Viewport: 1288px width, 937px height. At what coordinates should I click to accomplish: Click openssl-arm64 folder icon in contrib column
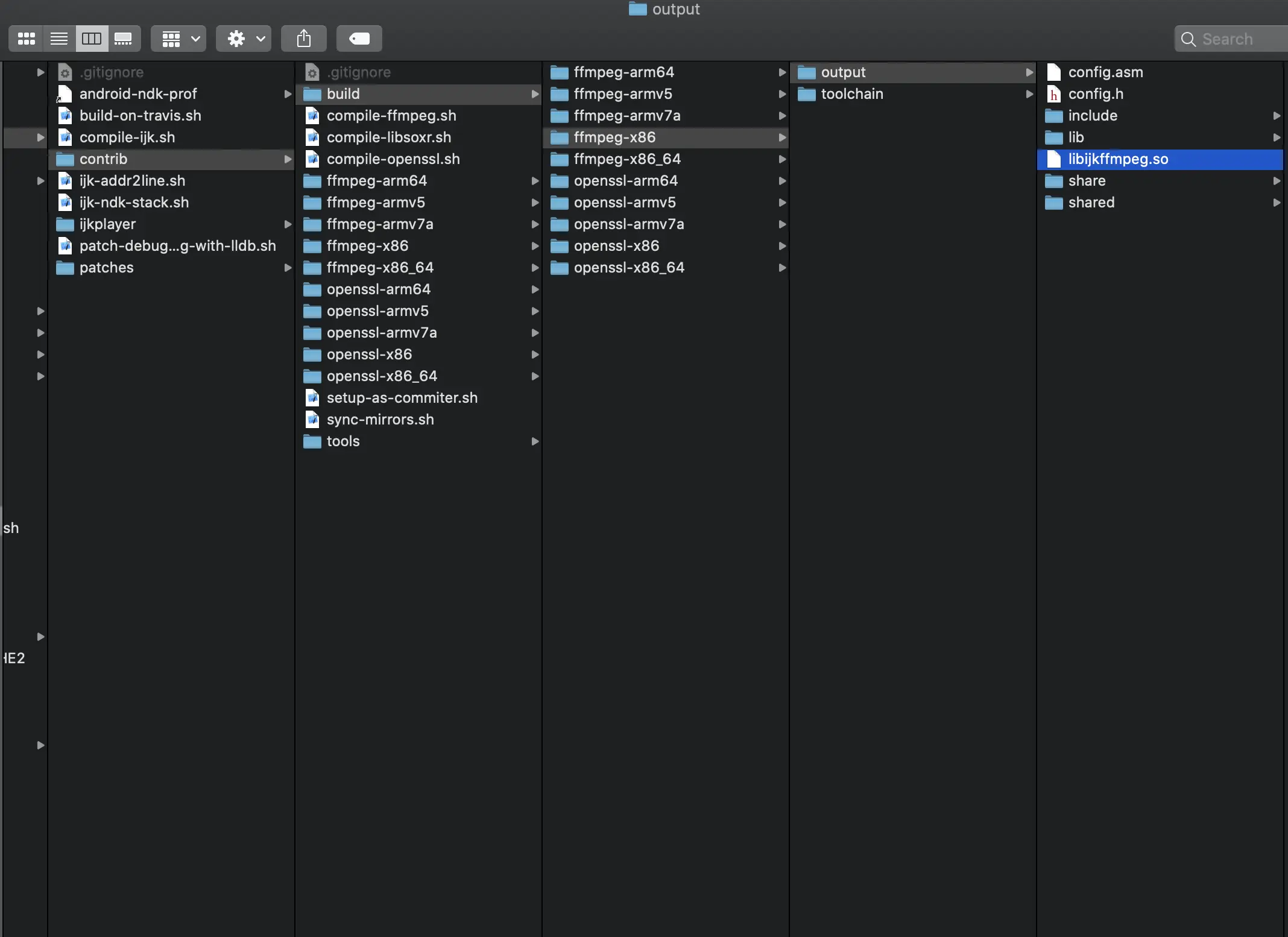(x=312, y=289)
